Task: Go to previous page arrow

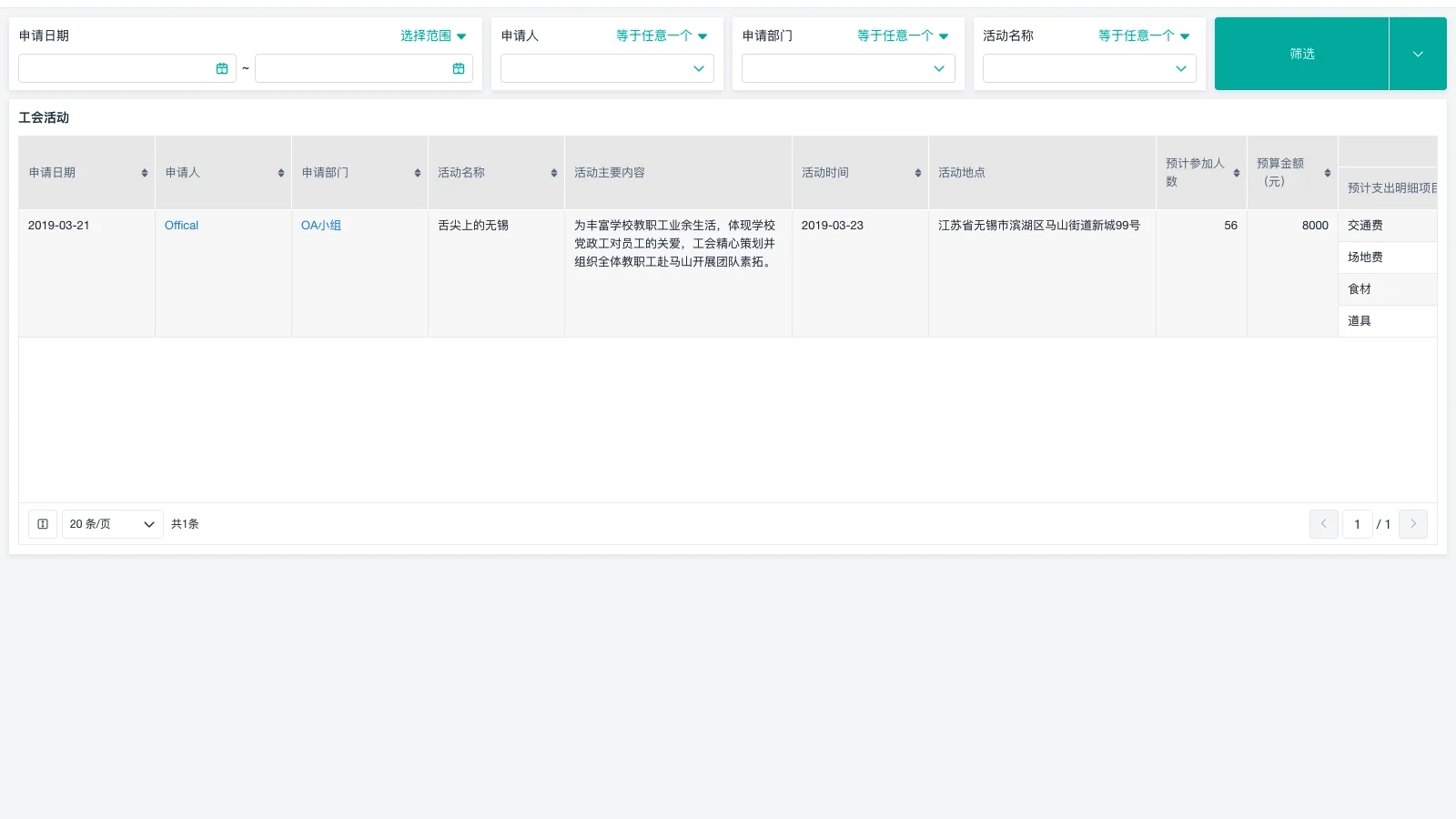Action: 1324,524
